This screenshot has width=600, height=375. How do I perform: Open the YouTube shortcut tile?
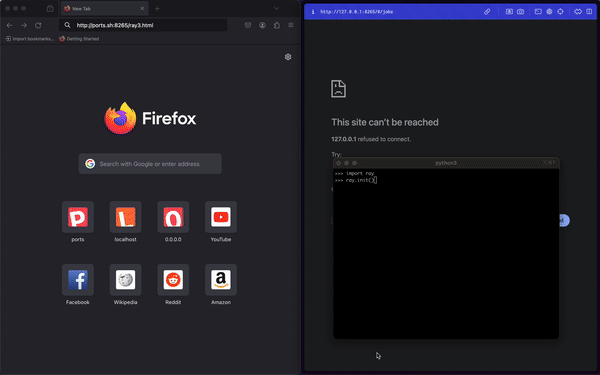pyautogui.click(x=221, y=217)
